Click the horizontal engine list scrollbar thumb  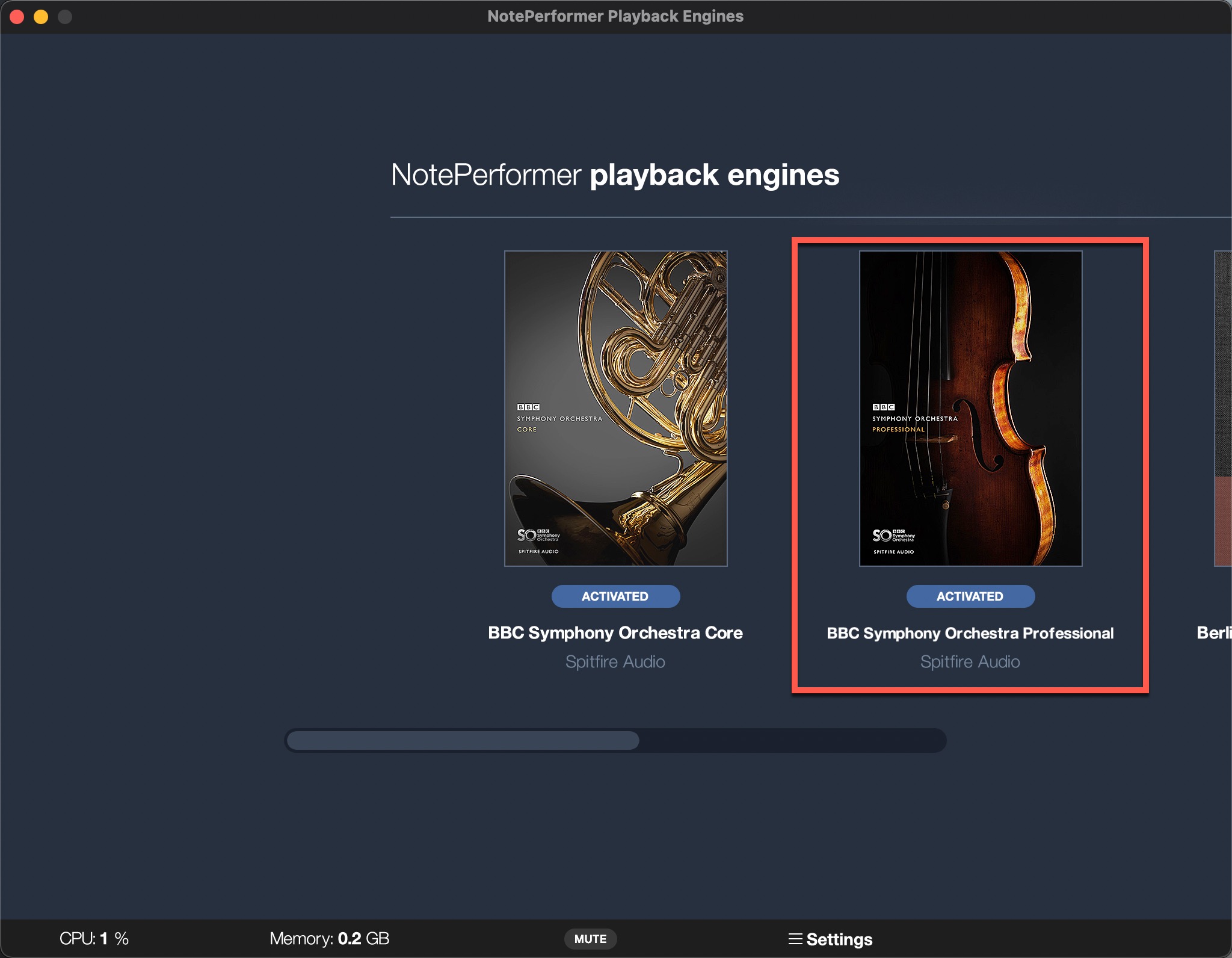point(463,740)
